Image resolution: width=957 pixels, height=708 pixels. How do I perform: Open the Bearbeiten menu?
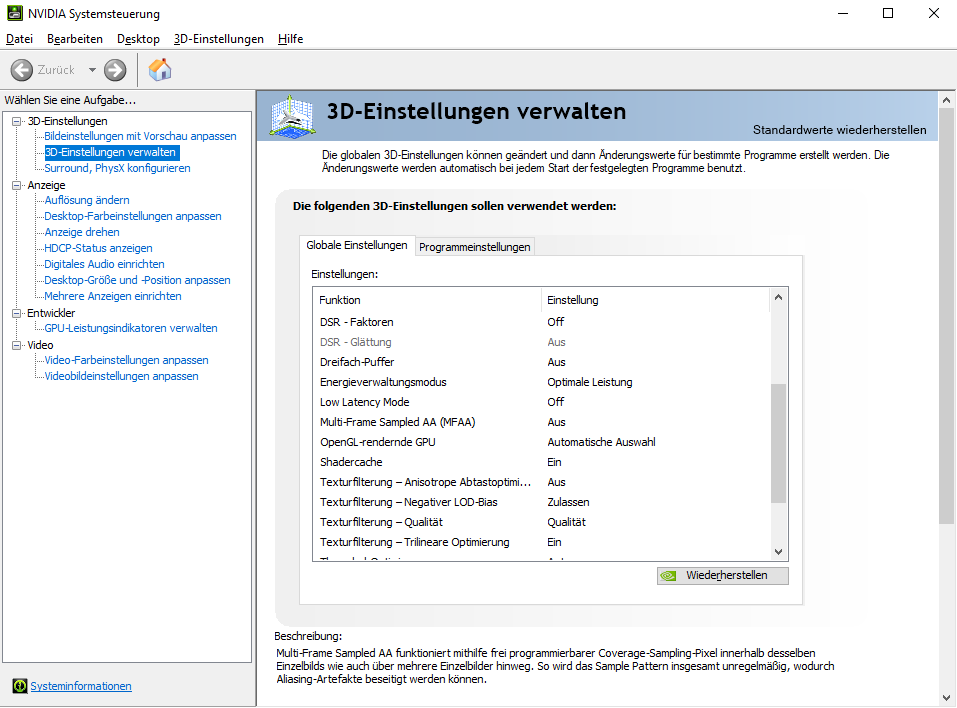click(74, 39)
